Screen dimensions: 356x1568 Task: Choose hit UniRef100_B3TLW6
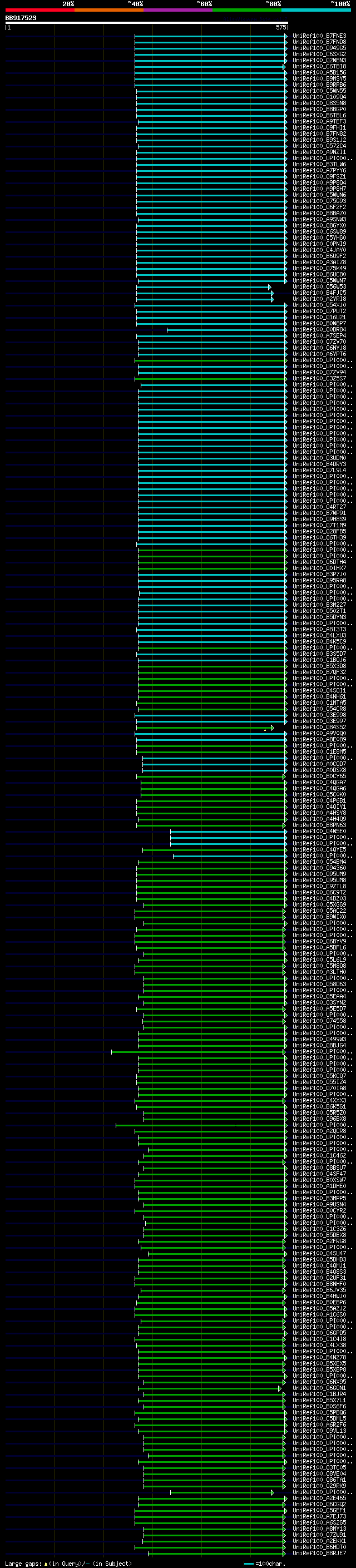point(319,164)
